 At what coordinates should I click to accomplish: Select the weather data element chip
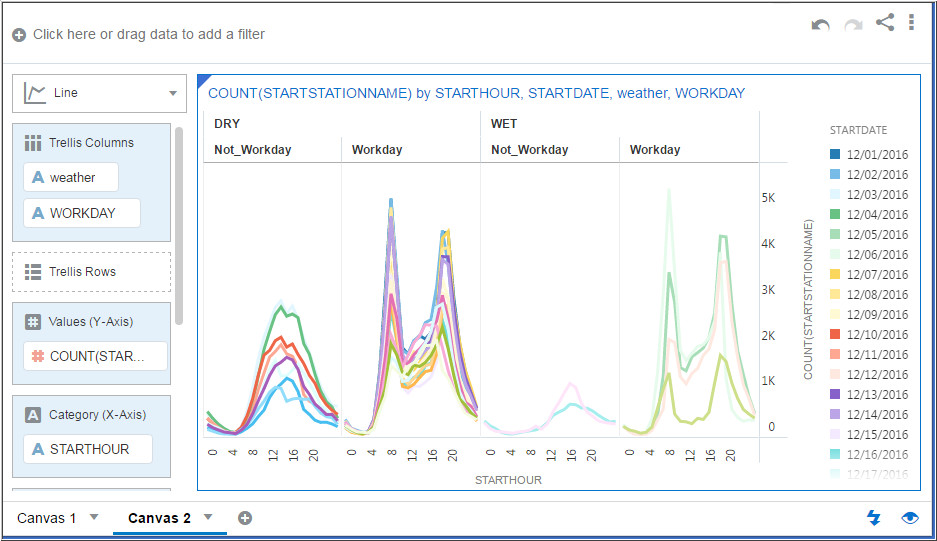coord(71,178)
